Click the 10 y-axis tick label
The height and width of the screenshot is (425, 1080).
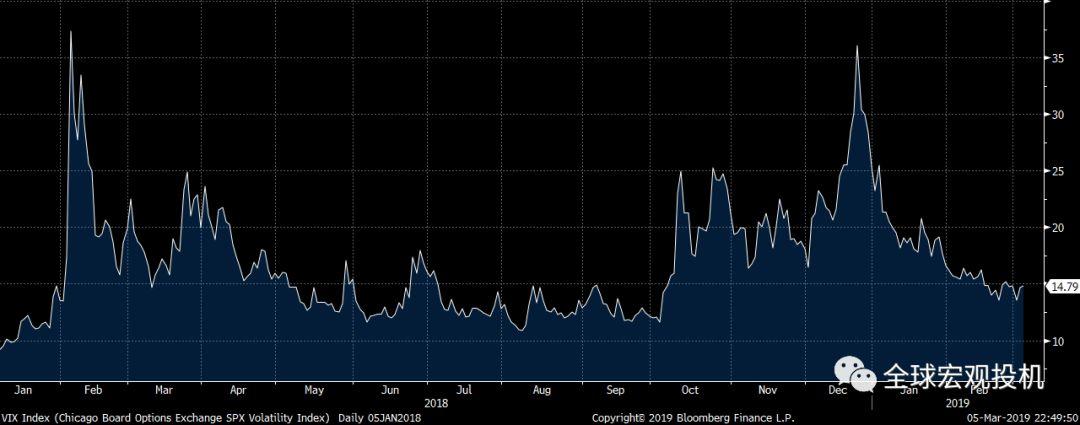[1057, 341]
